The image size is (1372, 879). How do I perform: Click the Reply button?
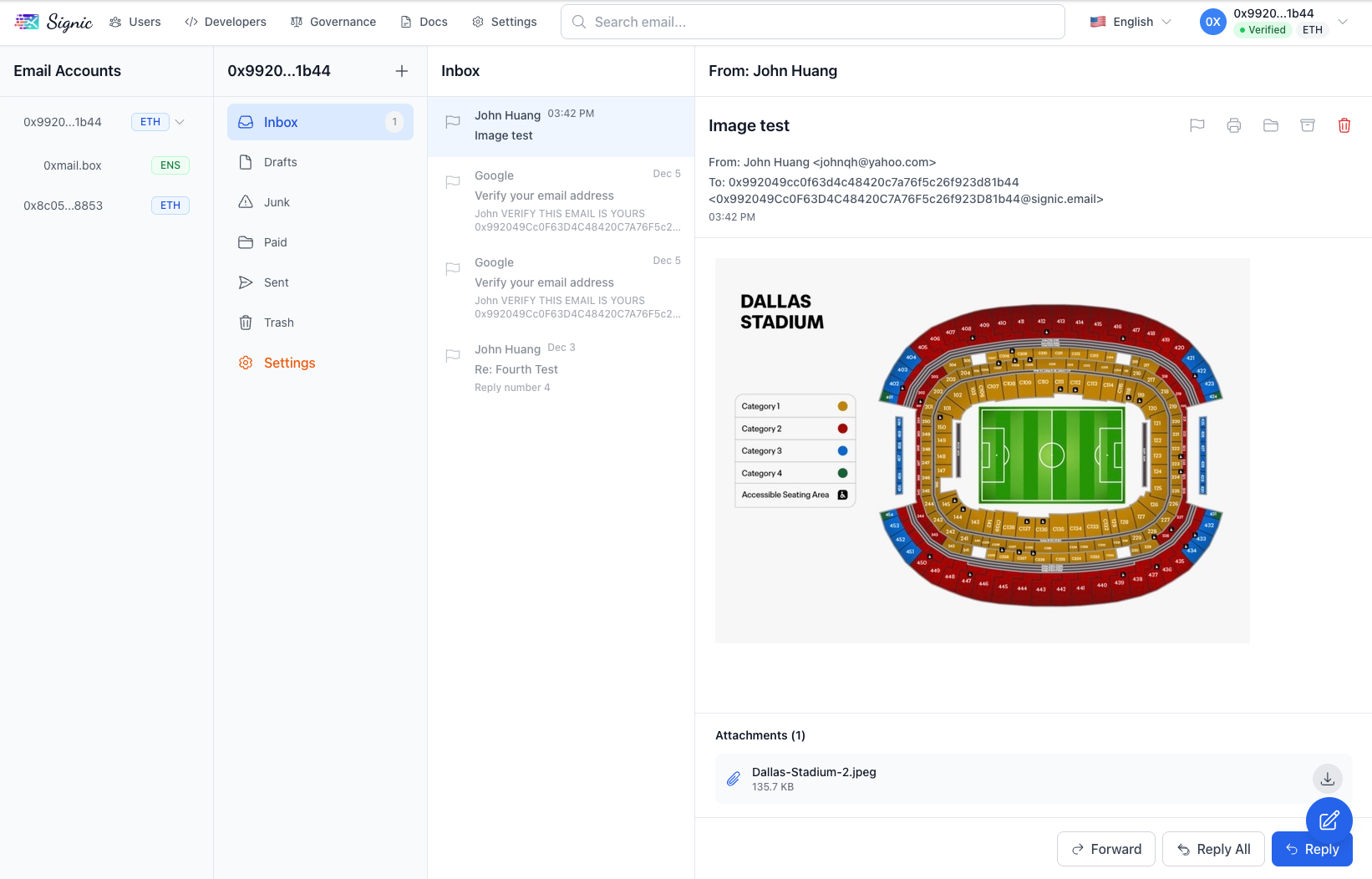point(1312,849)
